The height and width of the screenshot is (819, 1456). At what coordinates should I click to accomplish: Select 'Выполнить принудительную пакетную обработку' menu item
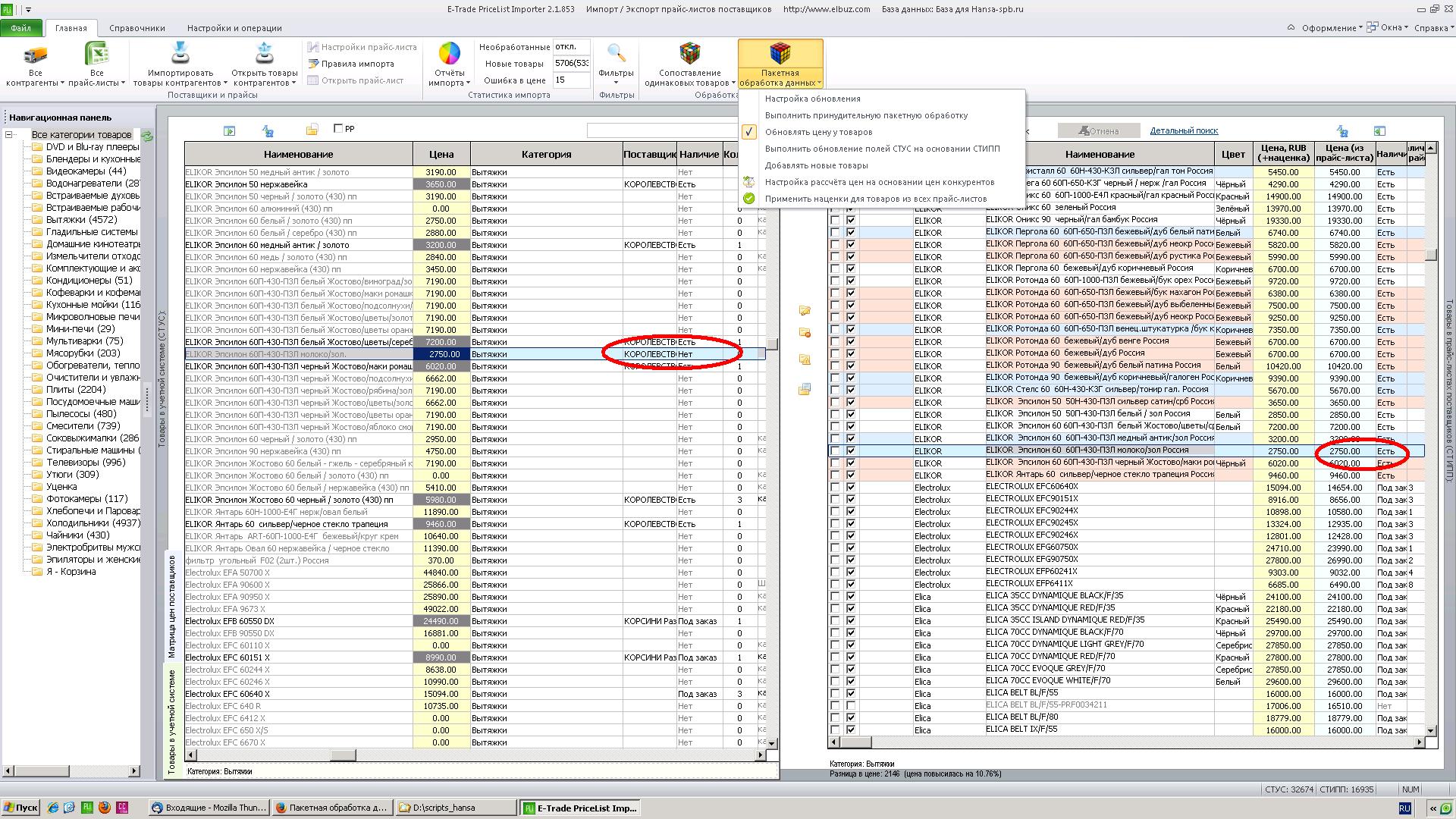point(866,115)
